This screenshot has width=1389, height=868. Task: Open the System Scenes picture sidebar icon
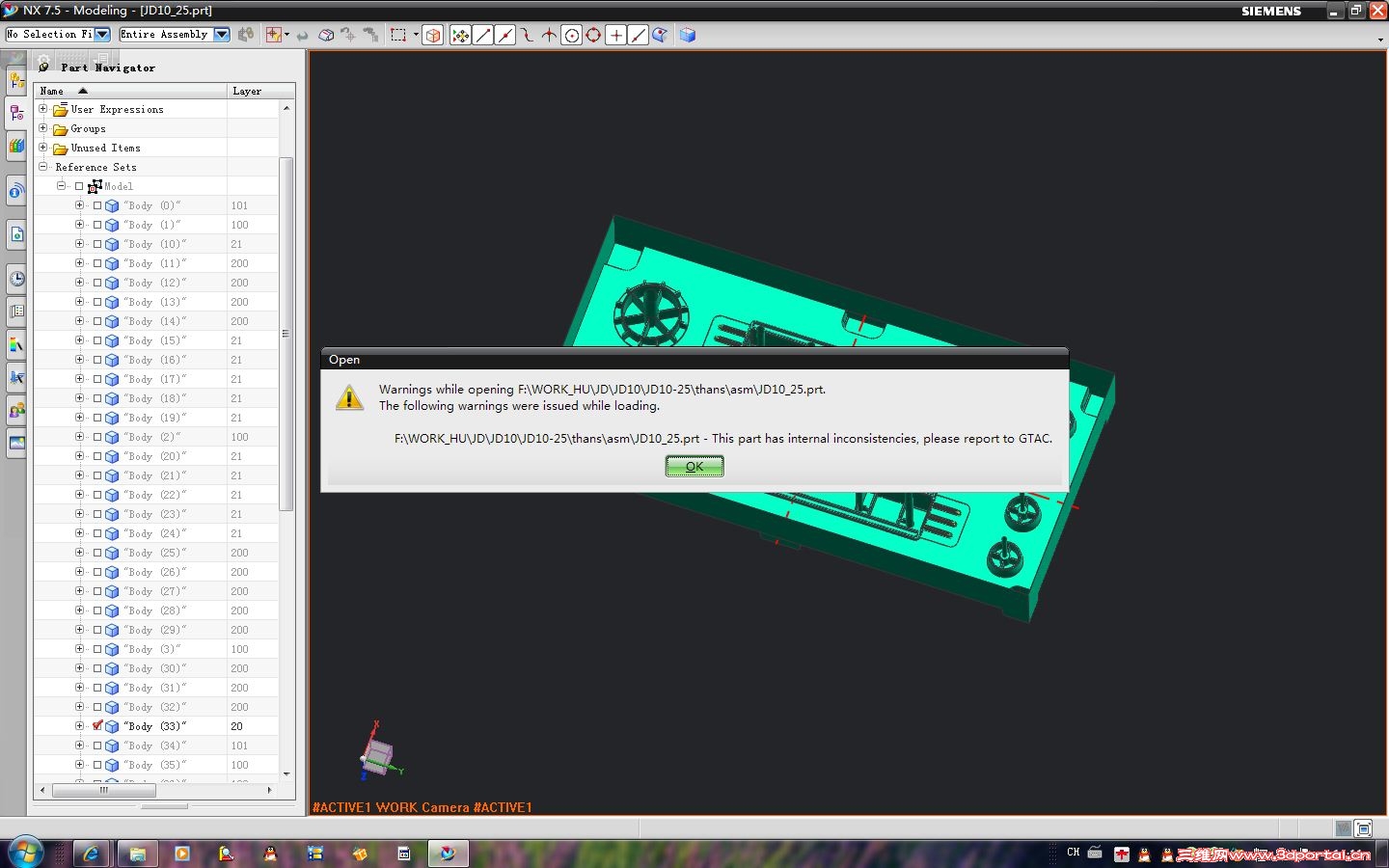pos(16,444)
